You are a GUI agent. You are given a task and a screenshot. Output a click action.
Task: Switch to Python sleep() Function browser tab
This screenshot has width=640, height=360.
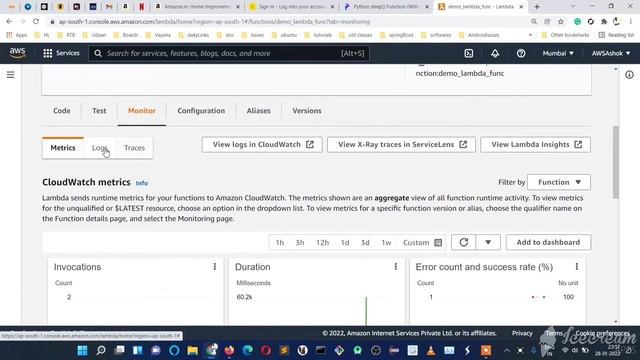[x=385, y=7]
